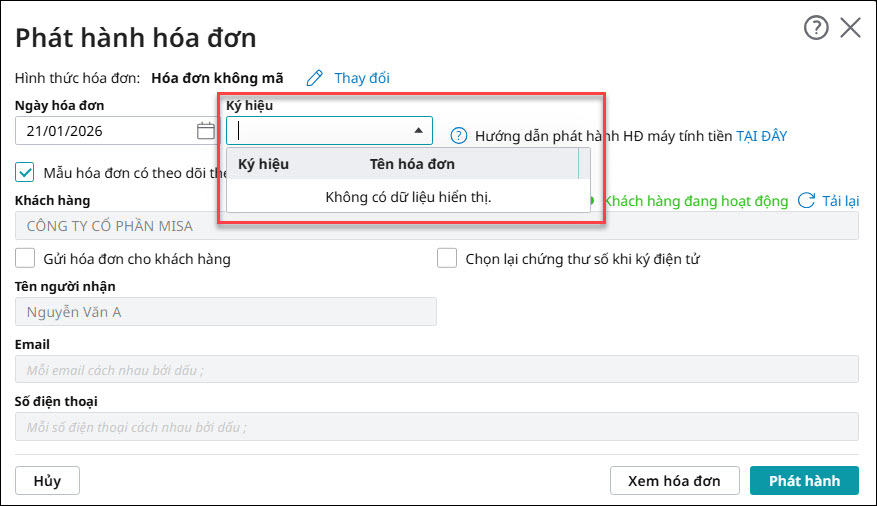Open the TẠI ĐÂY guide link
The height and width of the screenshot is (506, 877).
pyautogui.click(x=762, y=135)
